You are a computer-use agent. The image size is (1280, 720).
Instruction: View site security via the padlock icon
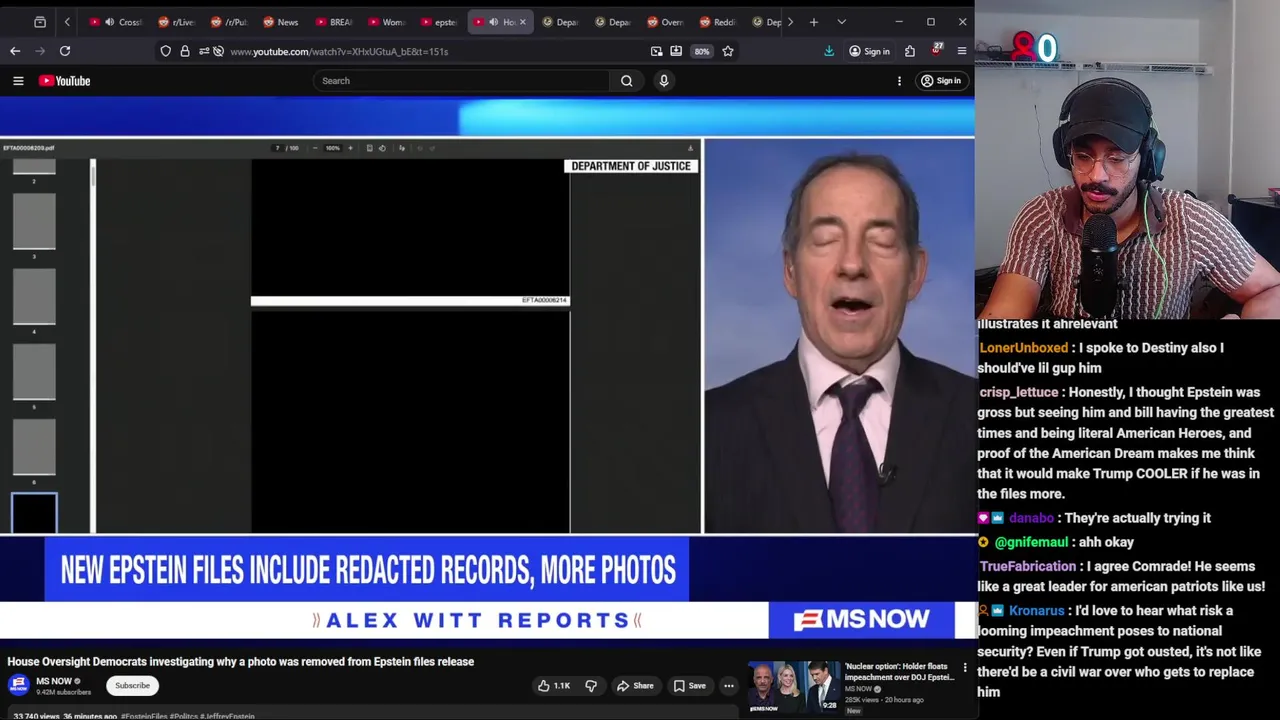[x=185, y=51]
